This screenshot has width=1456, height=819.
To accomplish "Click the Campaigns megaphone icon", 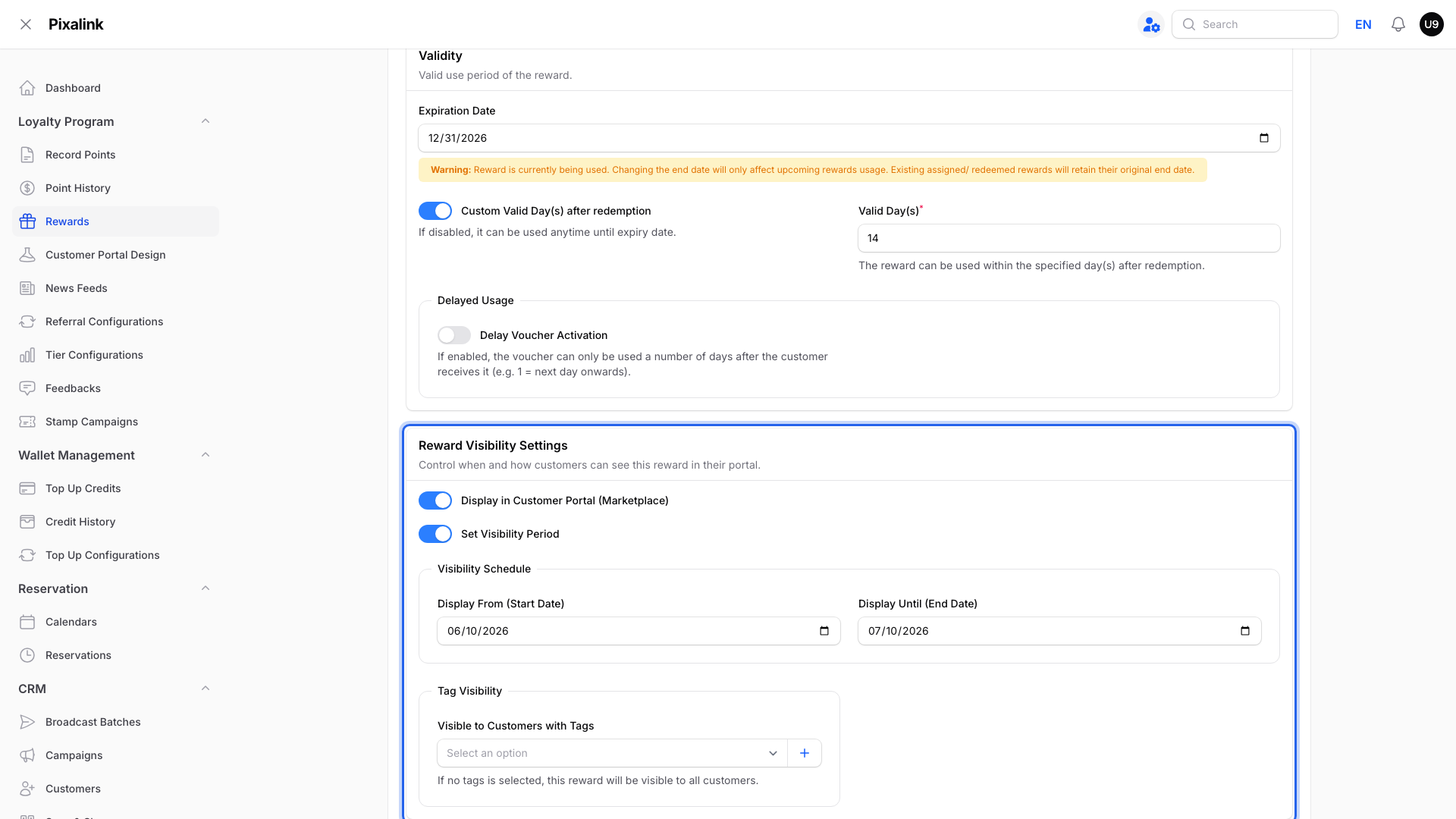I will [27, 755].
